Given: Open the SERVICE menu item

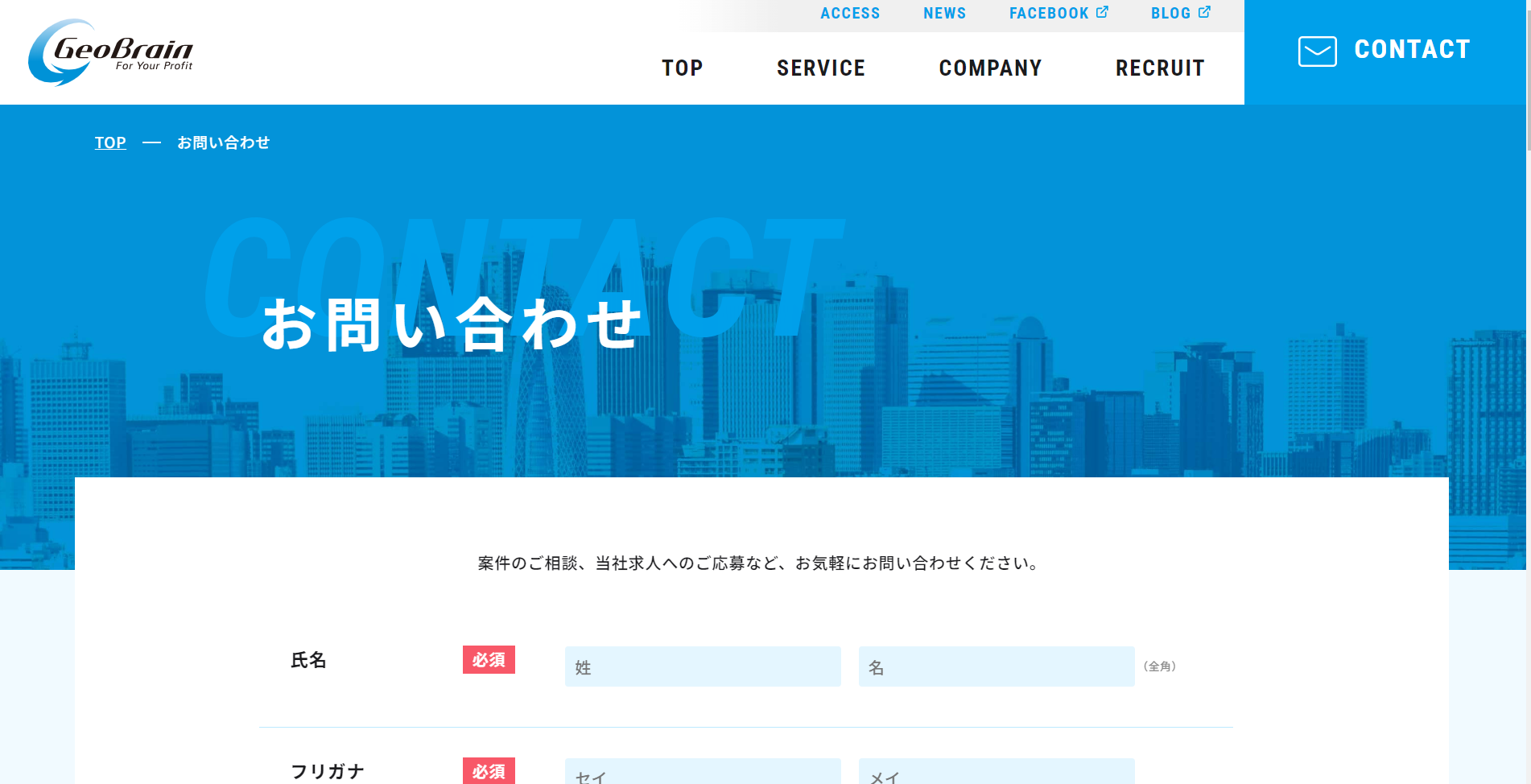Looking at the screenshot, I should pos(820,68).
